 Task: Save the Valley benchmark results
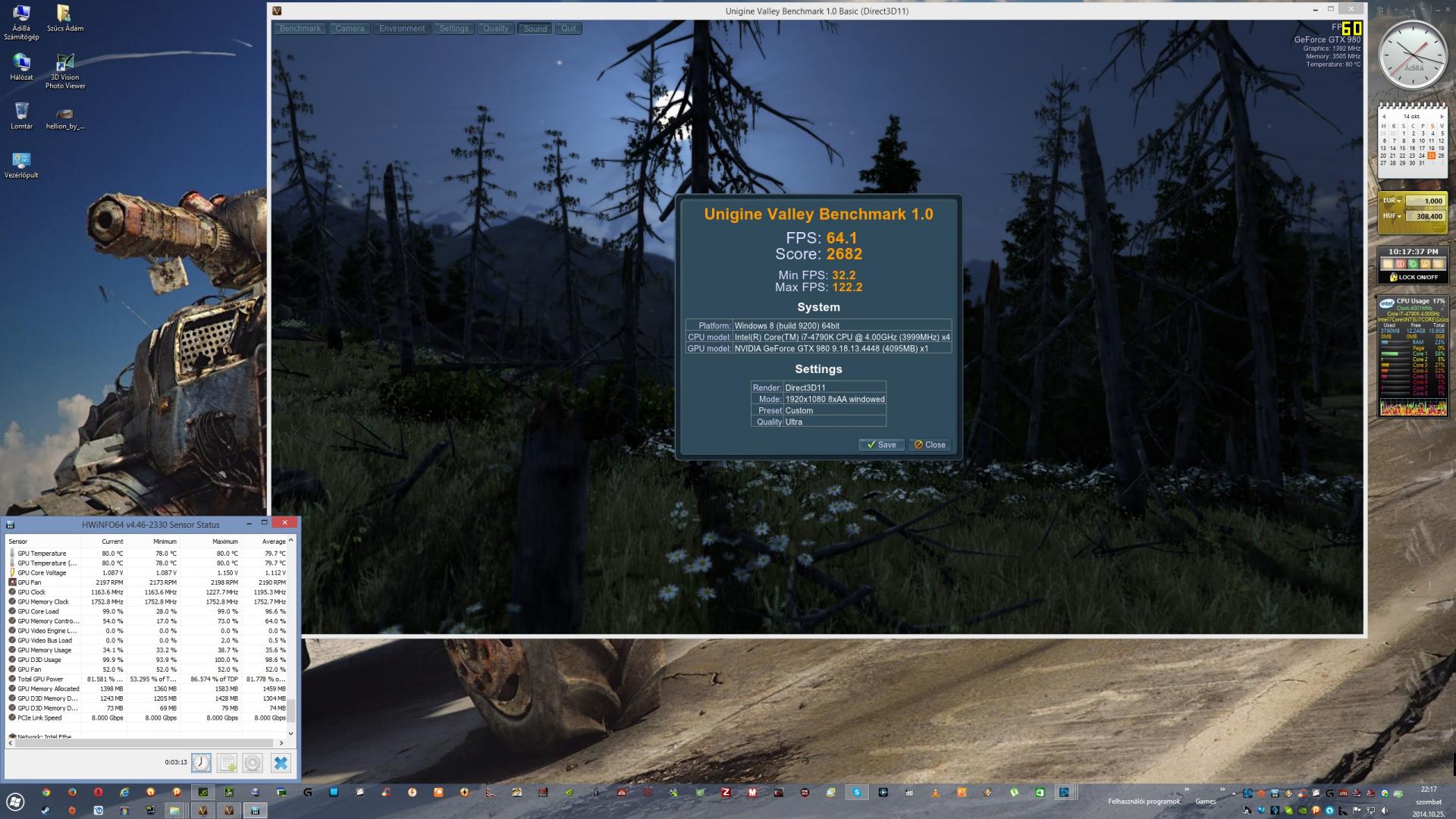click(881, 444)
